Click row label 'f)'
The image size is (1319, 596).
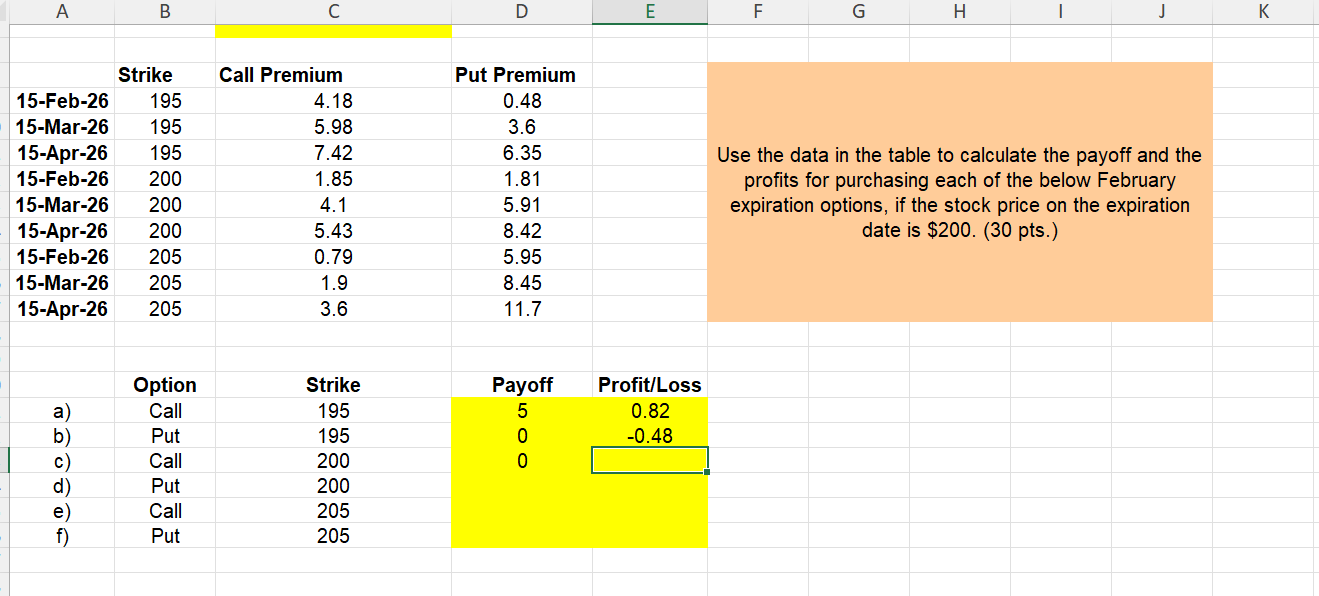point(62,535)
